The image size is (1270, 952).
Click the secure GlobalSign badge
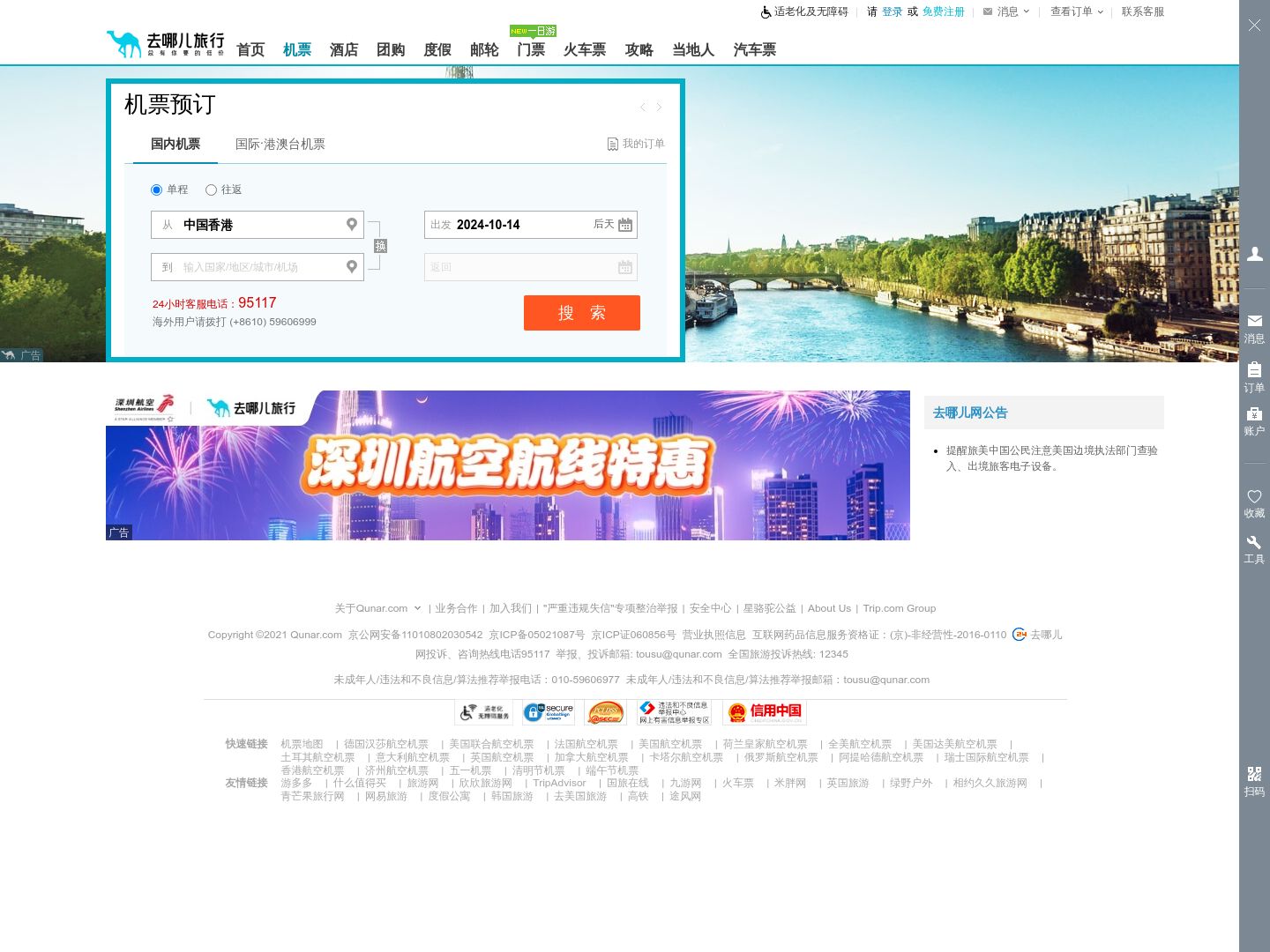(x=549, y=712)
